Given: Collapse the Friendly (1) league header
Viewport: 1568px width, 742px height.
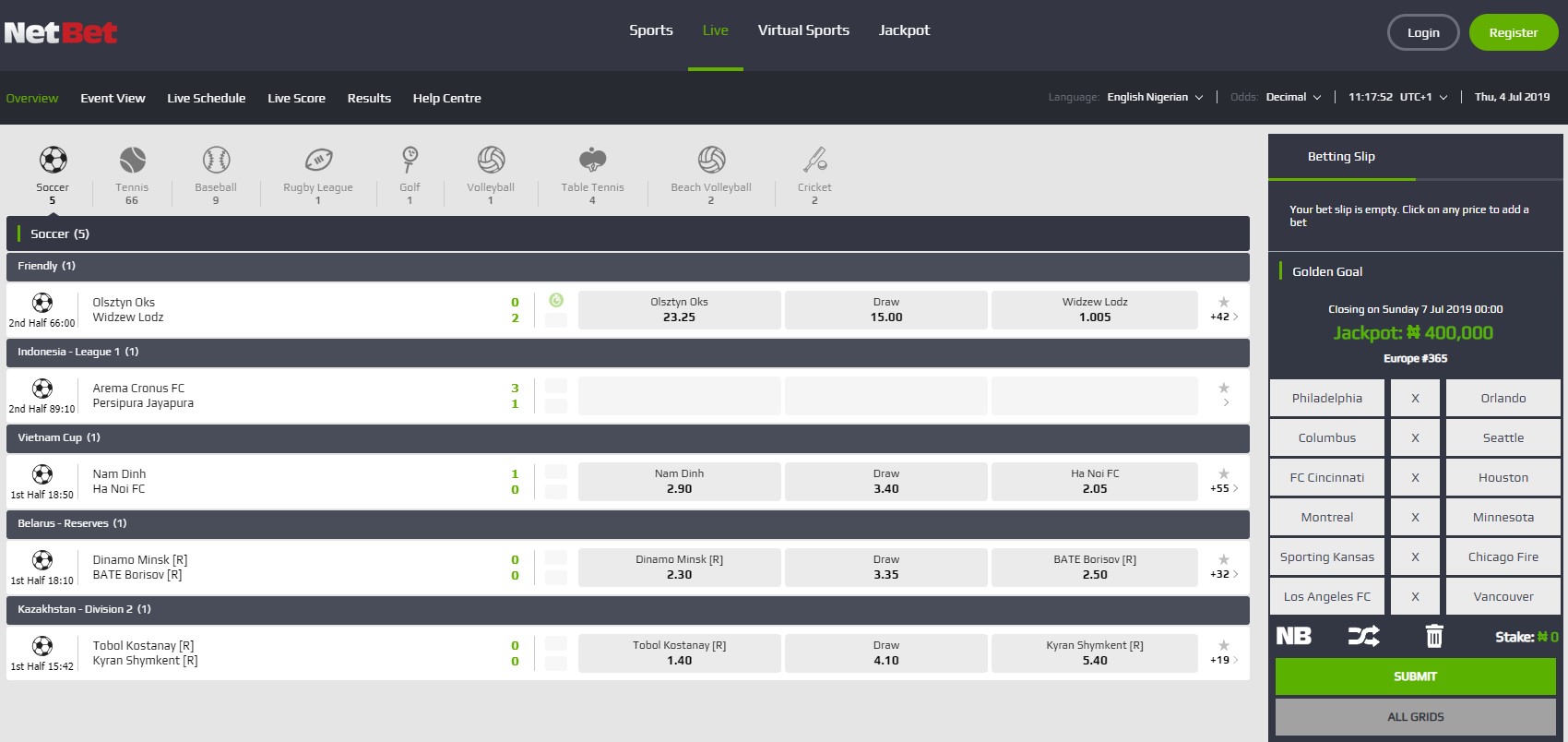Looking at the screenshot, I should coord(628,266).
